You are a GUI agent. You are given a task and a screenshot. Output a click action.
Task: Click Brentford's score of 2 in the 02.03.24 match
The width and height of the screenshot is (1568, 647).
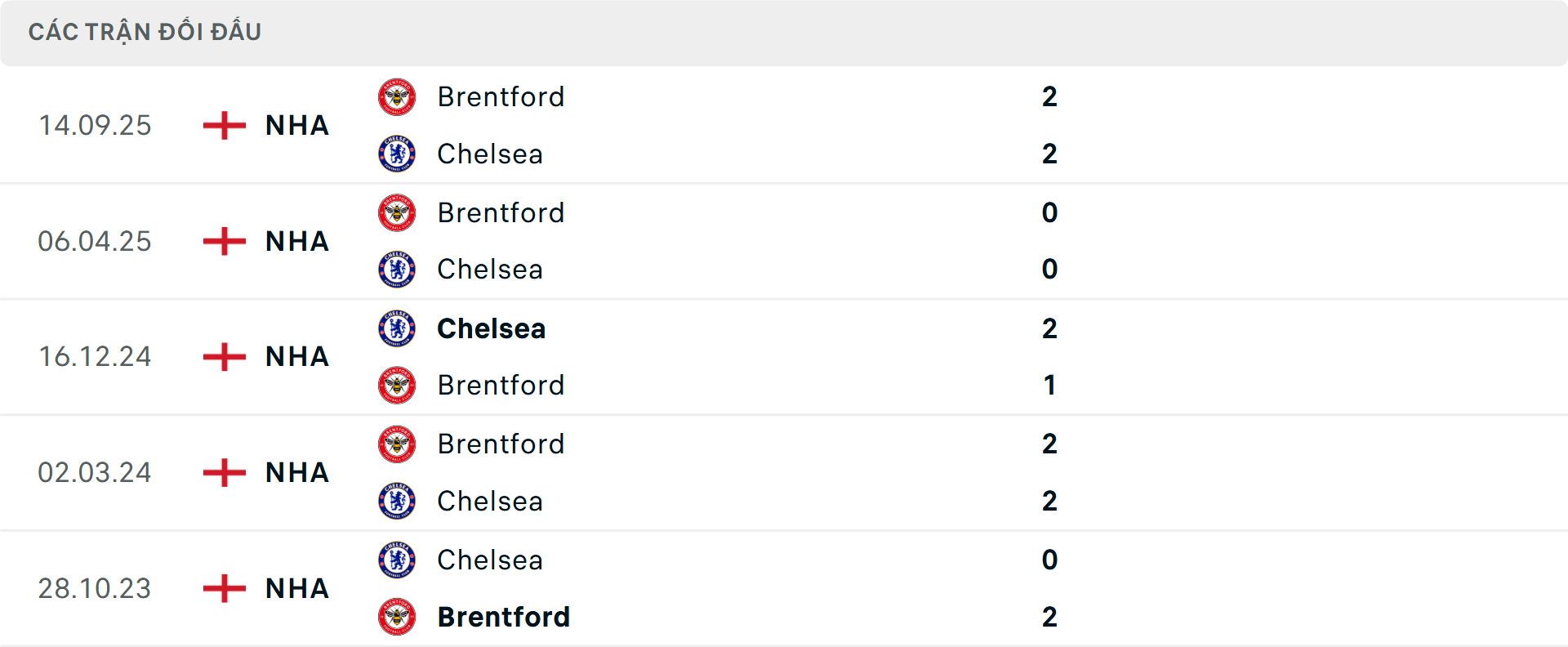(x=1051, y=444)
